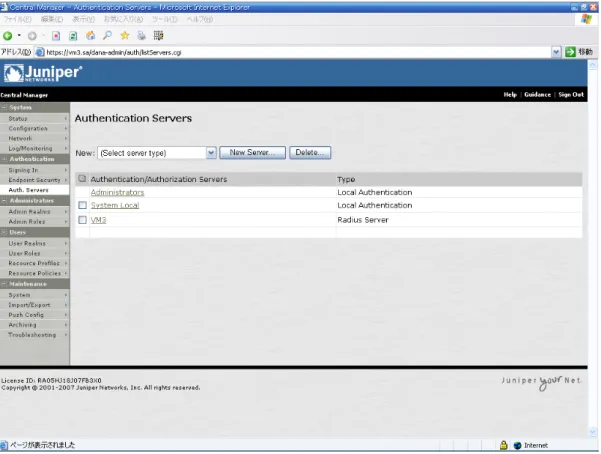Open the VM3 Radius server link
The height and width of the screenshot is (454, 601).
click(99, 220)
